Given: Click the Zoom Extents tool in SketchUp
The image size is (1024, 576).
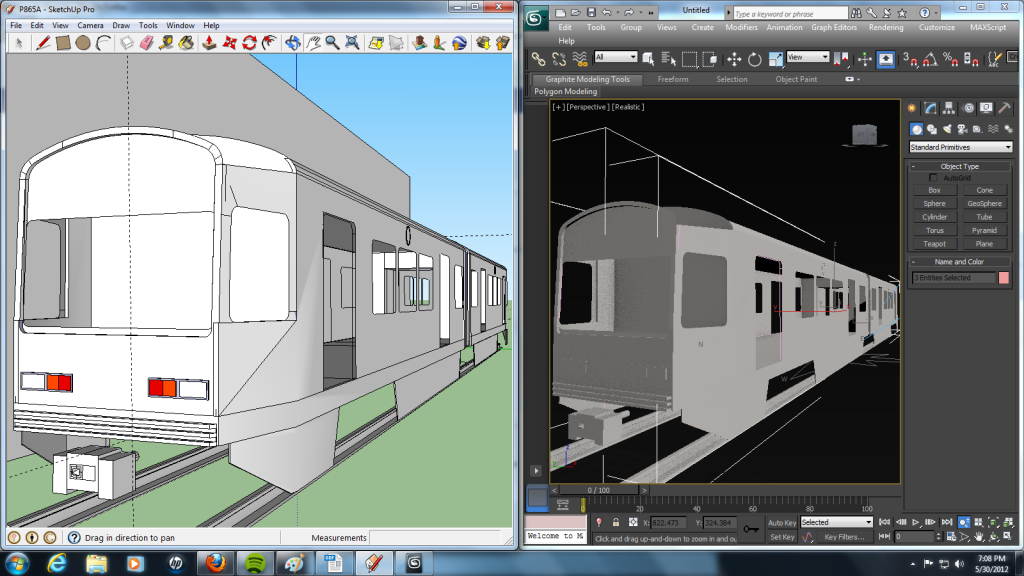Looking at the screenshot, I should point(352,43).
